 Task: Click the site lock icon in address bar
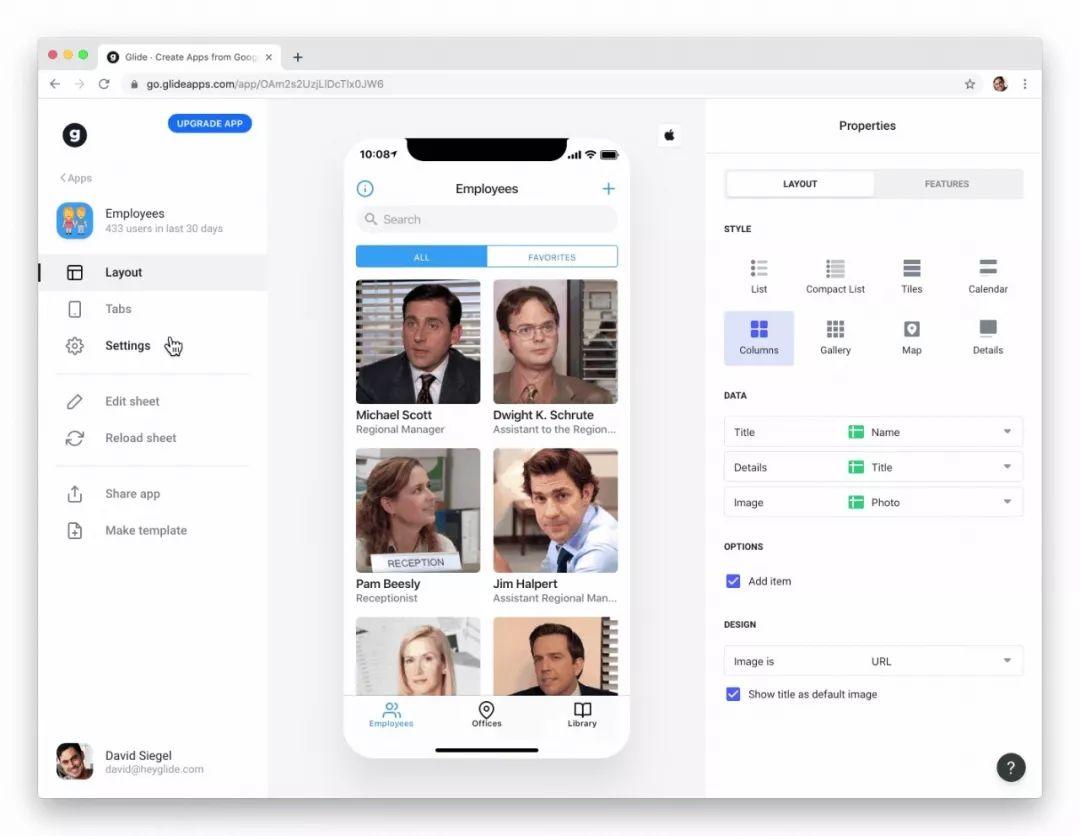134,84
